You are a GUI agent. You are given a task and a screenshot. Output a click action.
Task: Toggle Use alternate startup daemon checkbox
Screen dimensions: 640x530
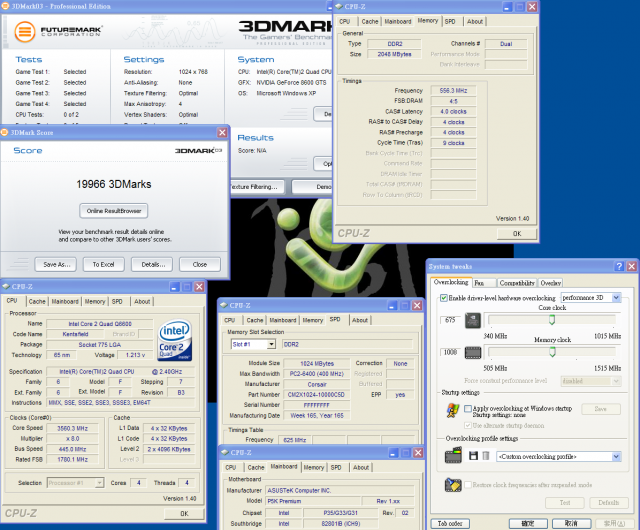(x=468, y=425)
